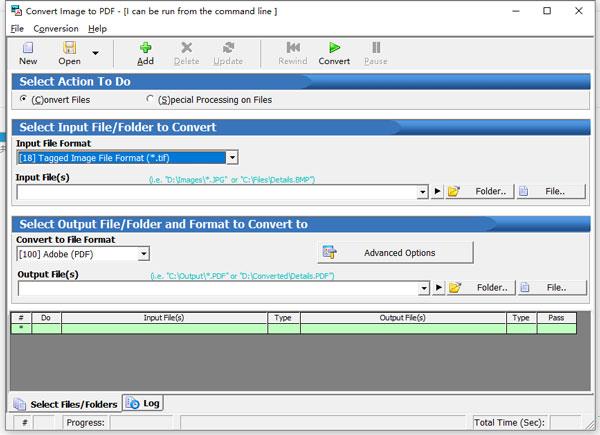Open Advanced Options
The height and width of the screenshot is (435, 600).
tap(395, 253)
